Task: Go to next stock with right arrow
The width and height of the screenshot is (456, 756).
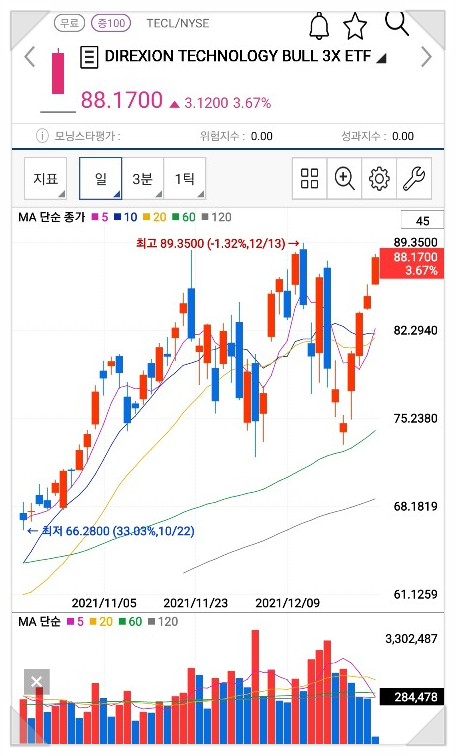Action: 426,57
